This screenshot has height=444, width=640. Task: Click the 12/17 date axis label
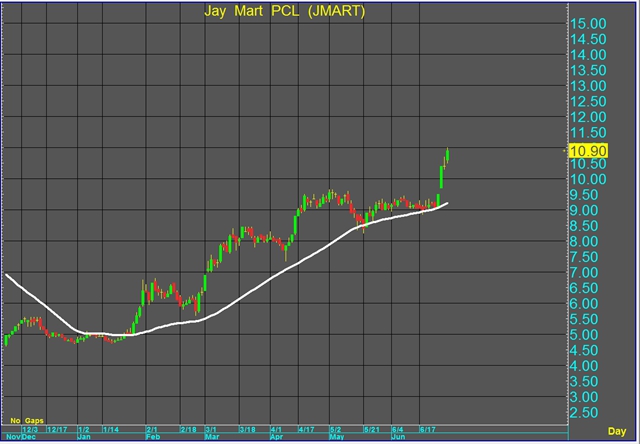[57, 430]
